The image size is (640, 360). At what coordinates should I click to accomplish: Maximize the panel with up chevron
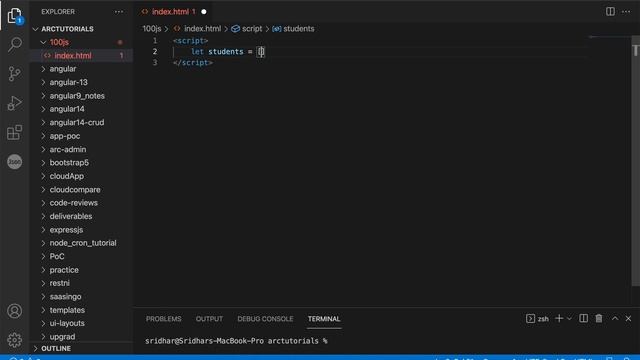click(615, 318)
